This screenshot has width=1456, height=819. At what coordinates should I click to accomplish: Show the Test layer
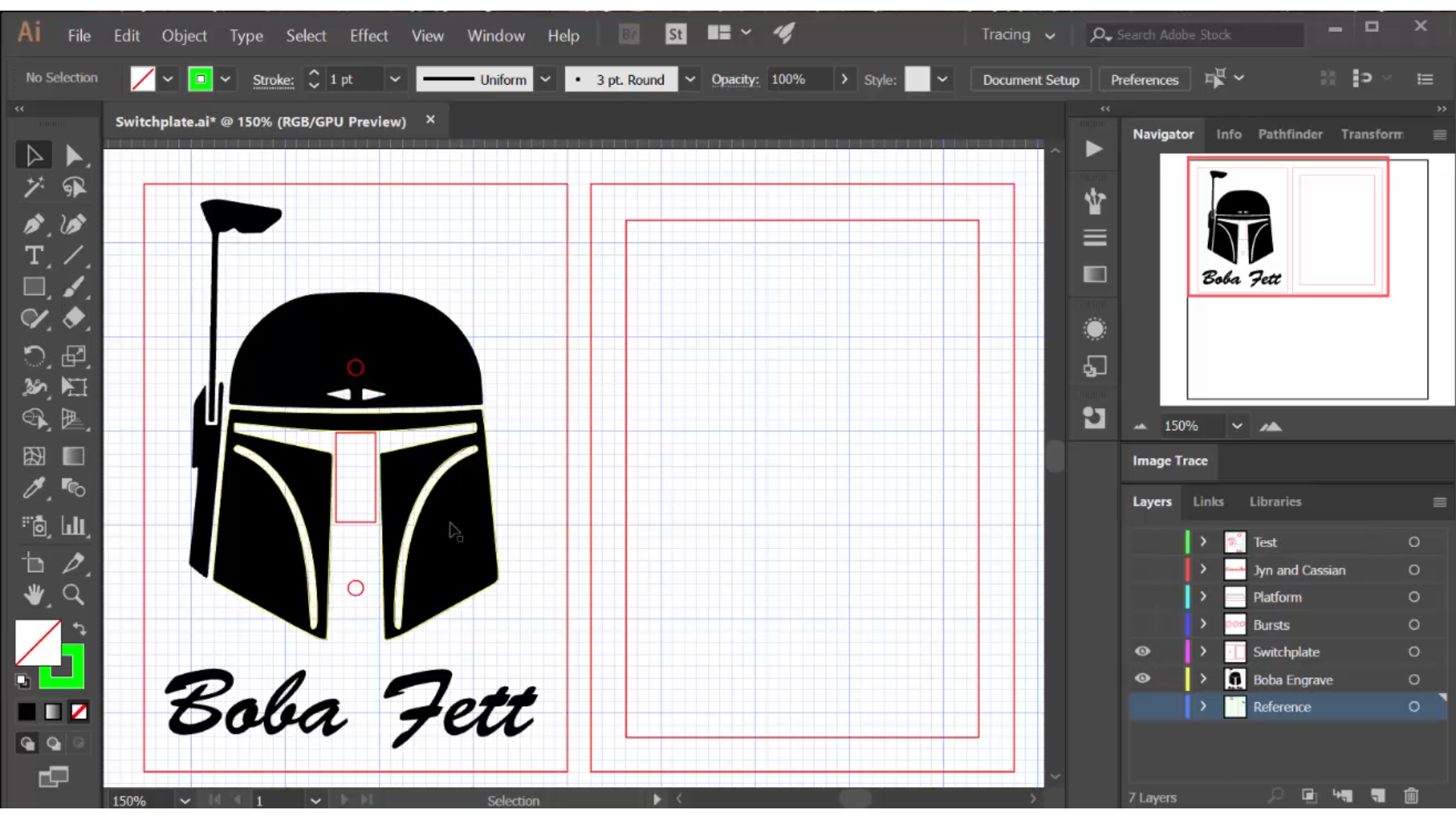[1142, 542]
